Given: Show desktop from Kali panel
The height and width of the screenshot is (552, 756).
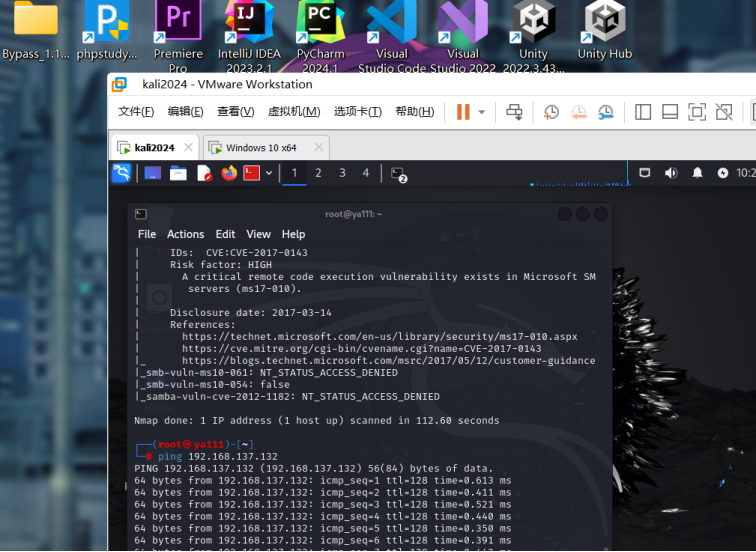Looking at the screenshot, I should point(153,173).
